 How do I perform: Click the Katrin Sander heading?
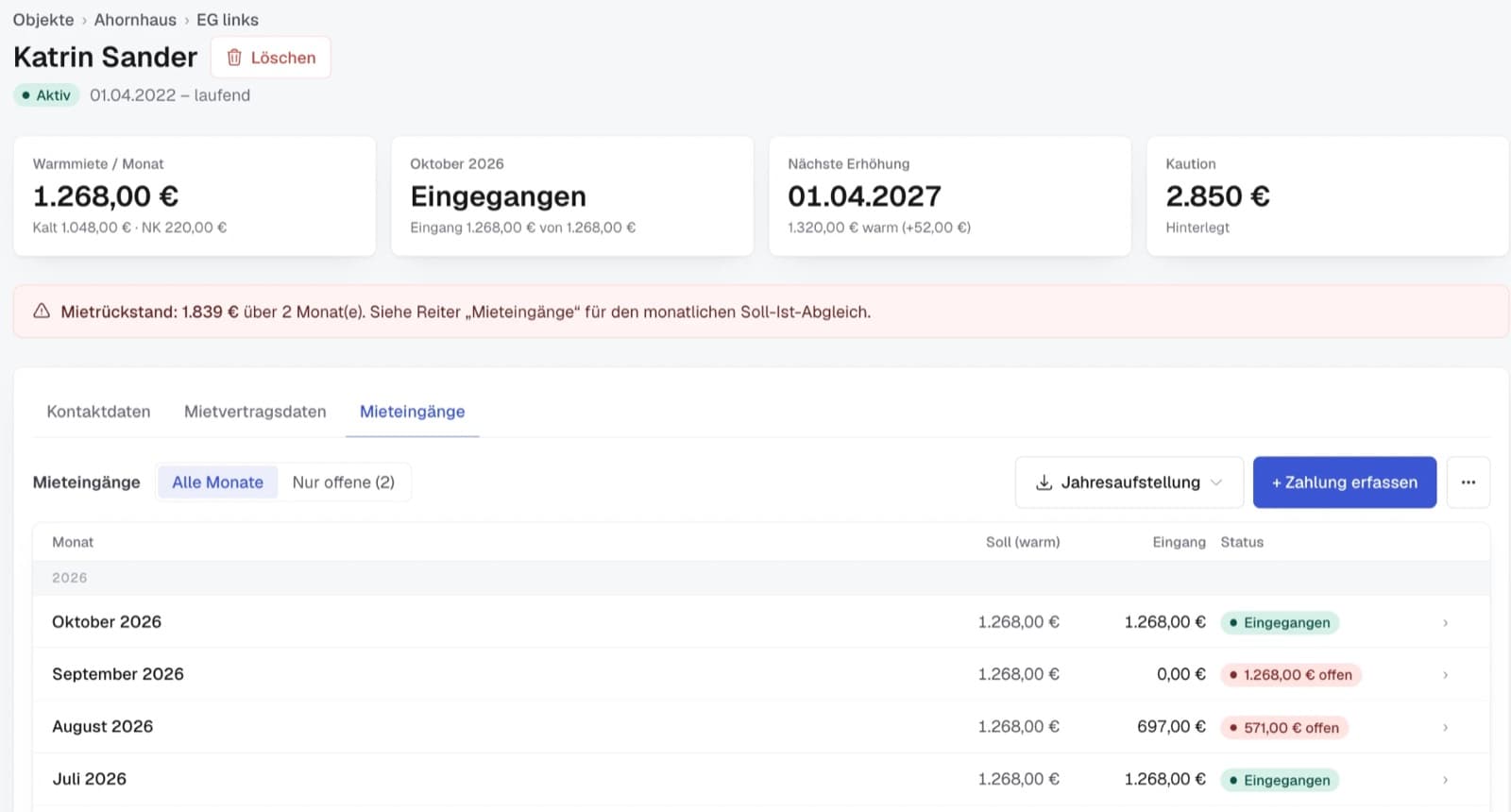106,58
